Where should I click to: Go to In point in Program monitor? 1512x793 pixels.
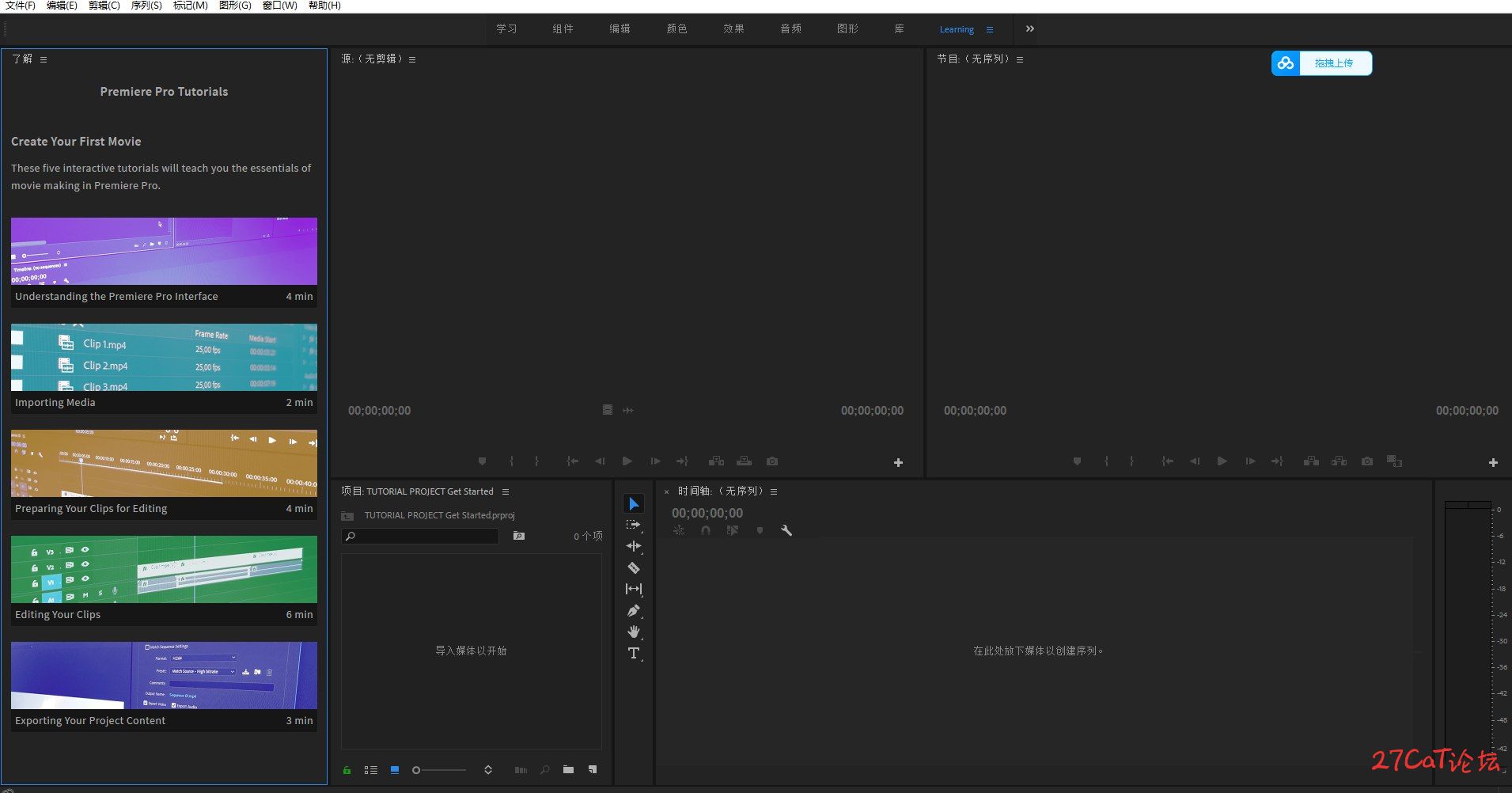pos(1168,461)
